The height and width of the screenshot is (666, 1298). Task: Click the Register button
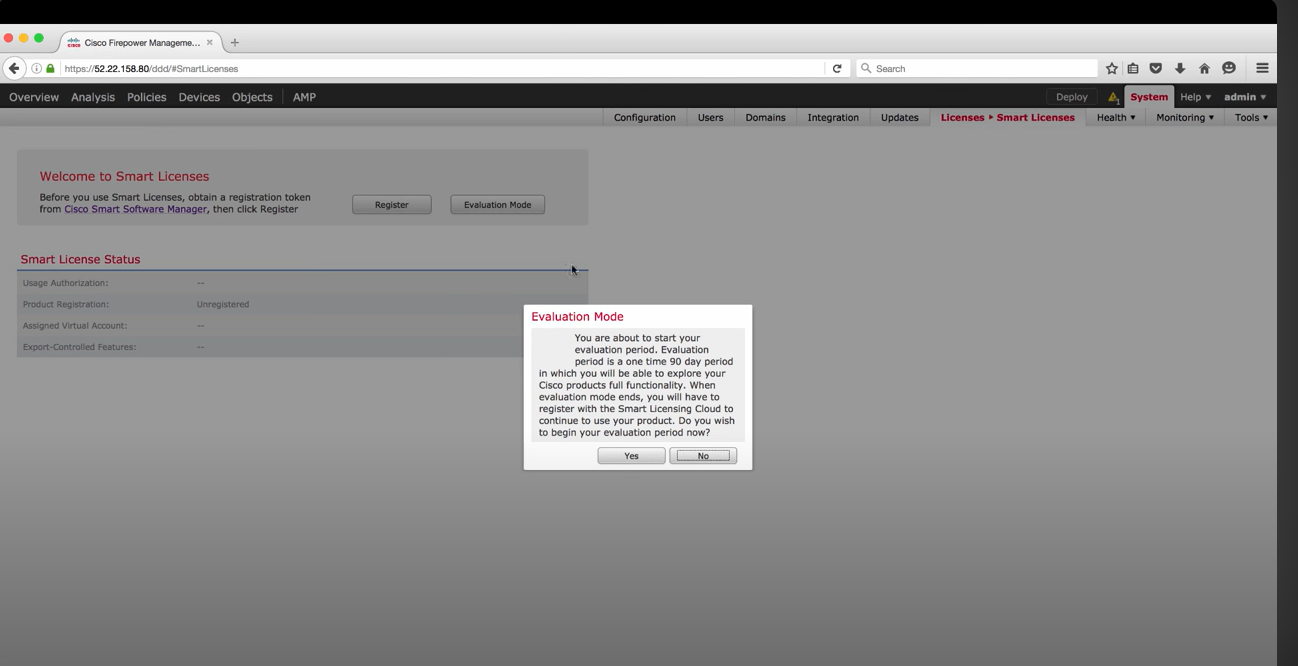(x=392, y=205)
